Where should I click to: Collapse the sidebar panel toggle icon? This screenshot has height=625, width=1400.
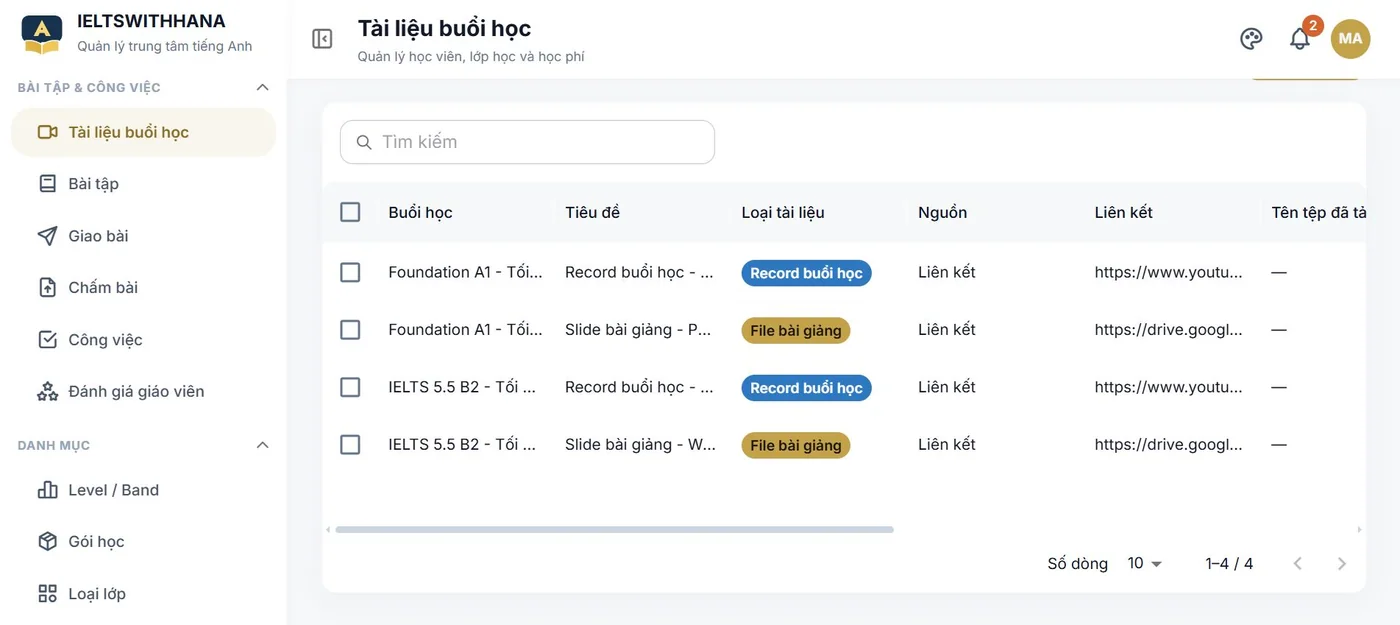[322, 39]
